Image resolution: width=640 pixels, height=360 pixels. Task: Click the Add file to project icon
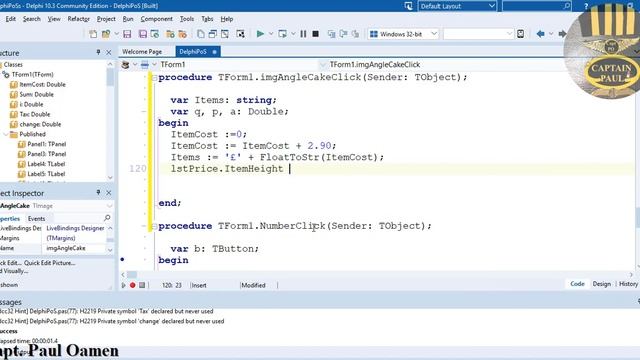(x=170, y=34)
